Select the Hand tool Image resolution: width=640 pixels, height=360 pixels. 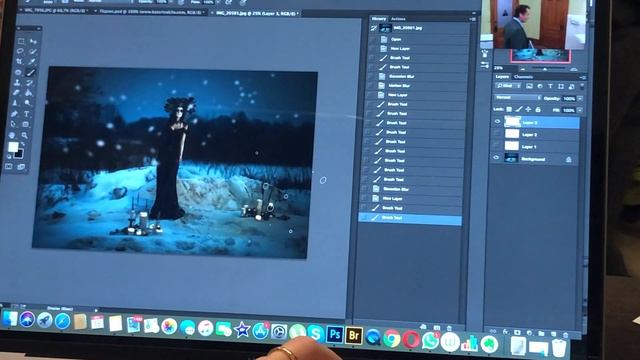pyautogui.click(x=12, y=135)
